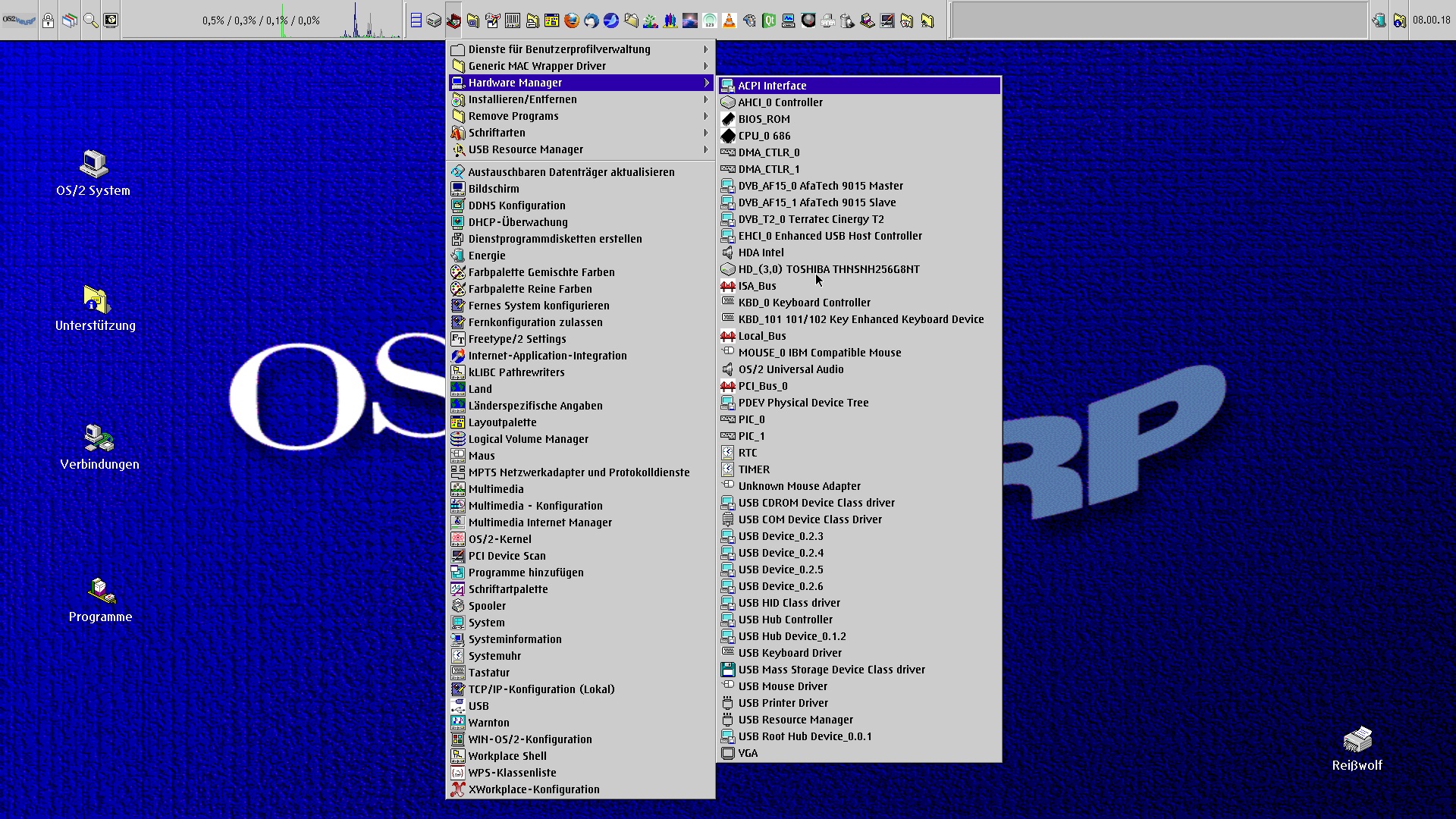Select USB Root Hub Device_0.0.1
The width and height of the screenshot is (1456, 819).
pos(859,736)
